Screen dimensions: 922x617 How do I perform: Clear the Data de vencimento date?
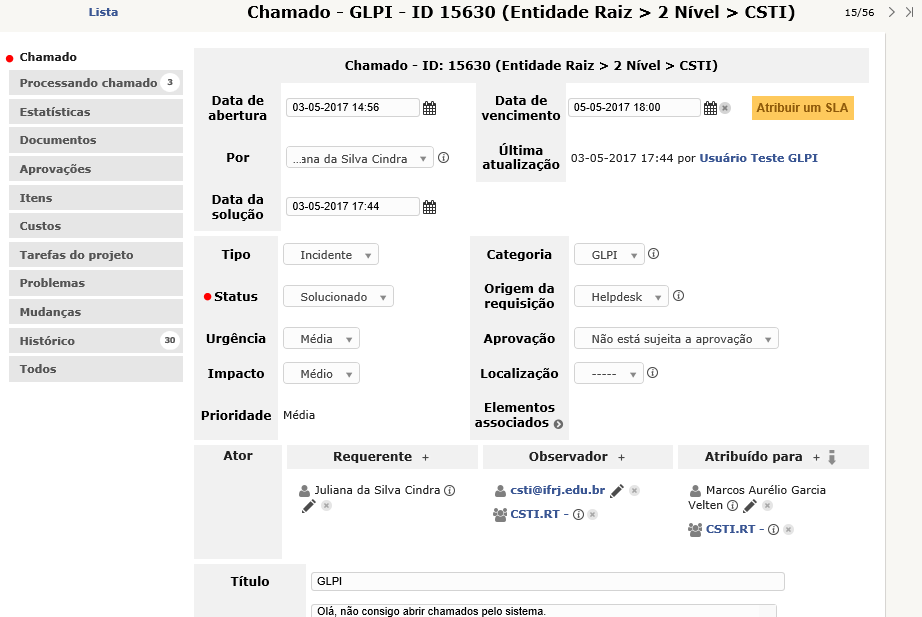click(x=725, y=108)
